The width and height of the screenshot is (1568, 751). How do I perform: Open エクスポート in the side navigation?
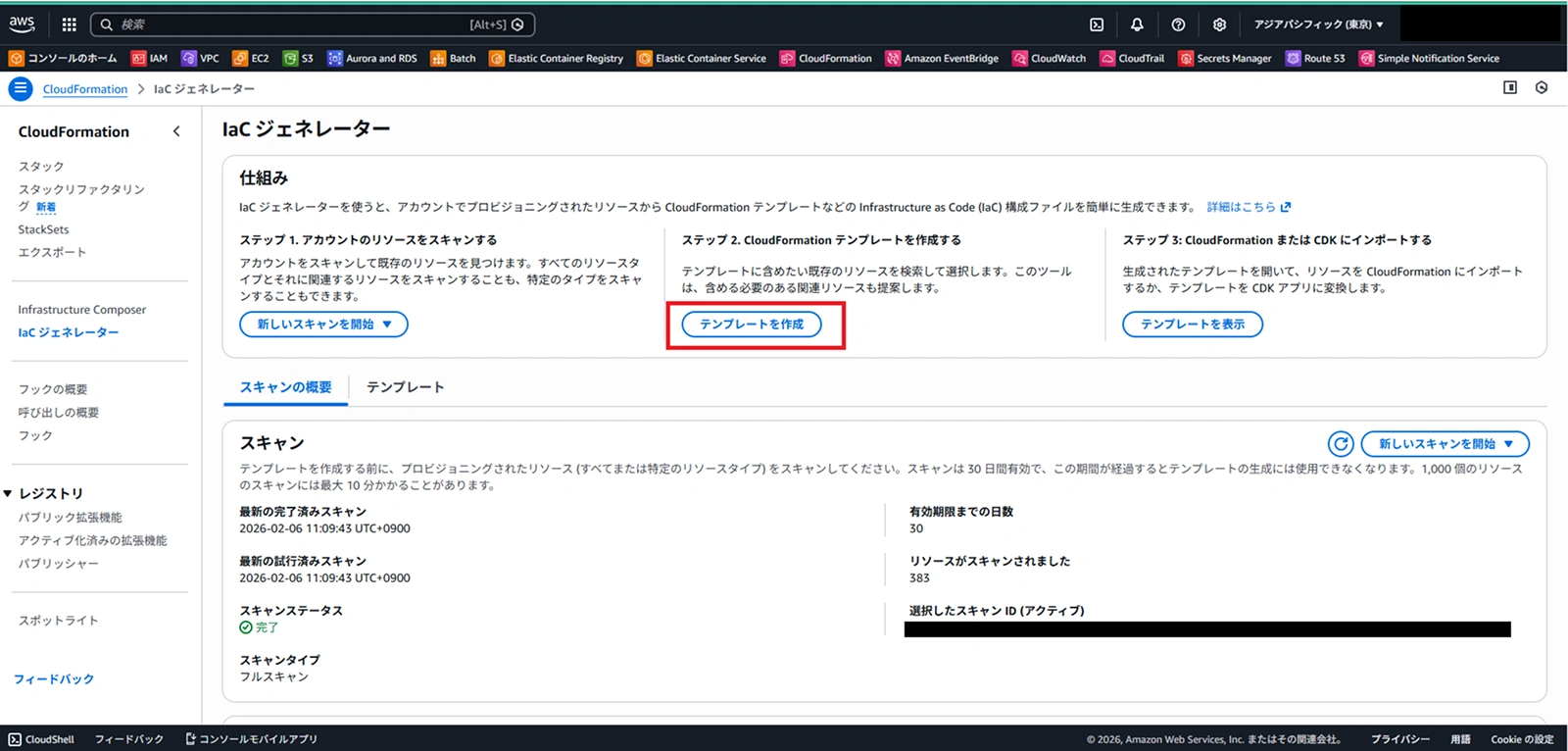(52, 252)
